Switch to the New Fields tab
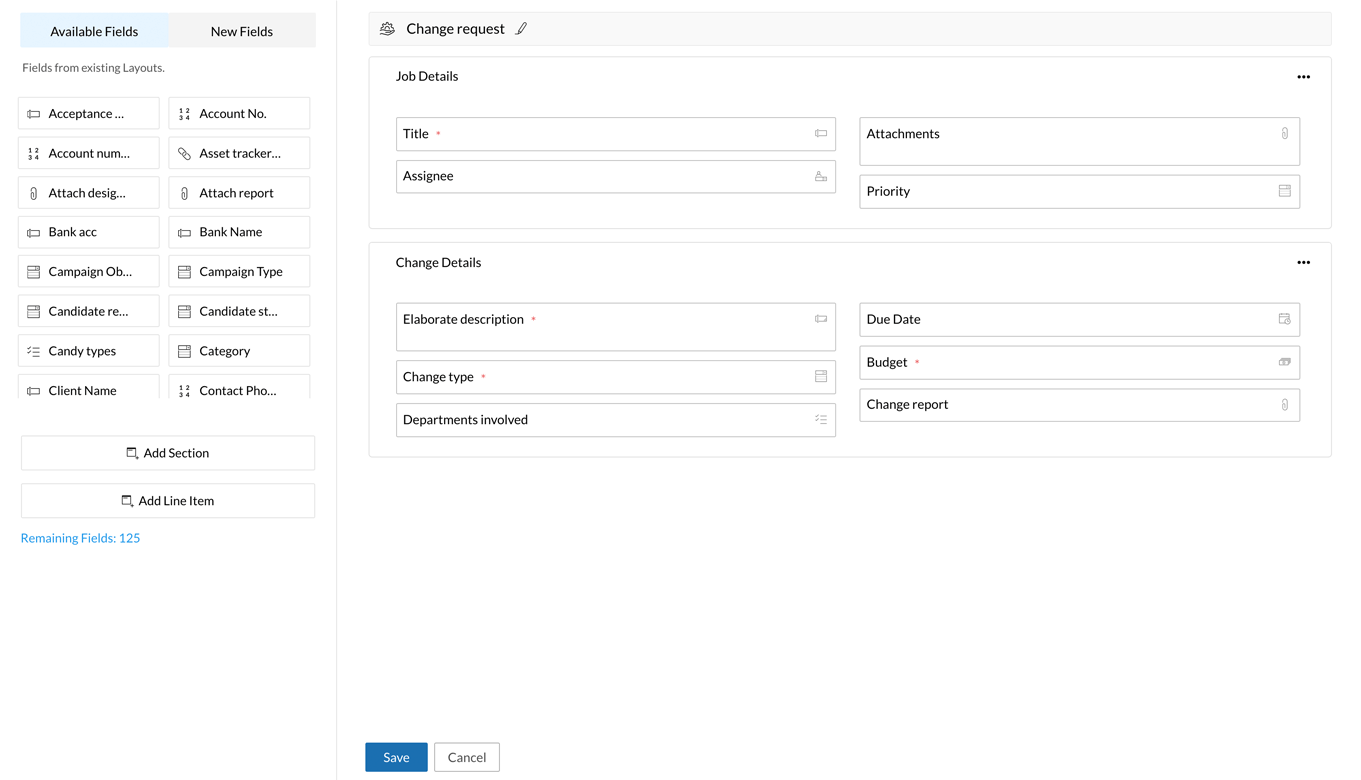This screenshot has height=780, width=1361. click(242, 31)
